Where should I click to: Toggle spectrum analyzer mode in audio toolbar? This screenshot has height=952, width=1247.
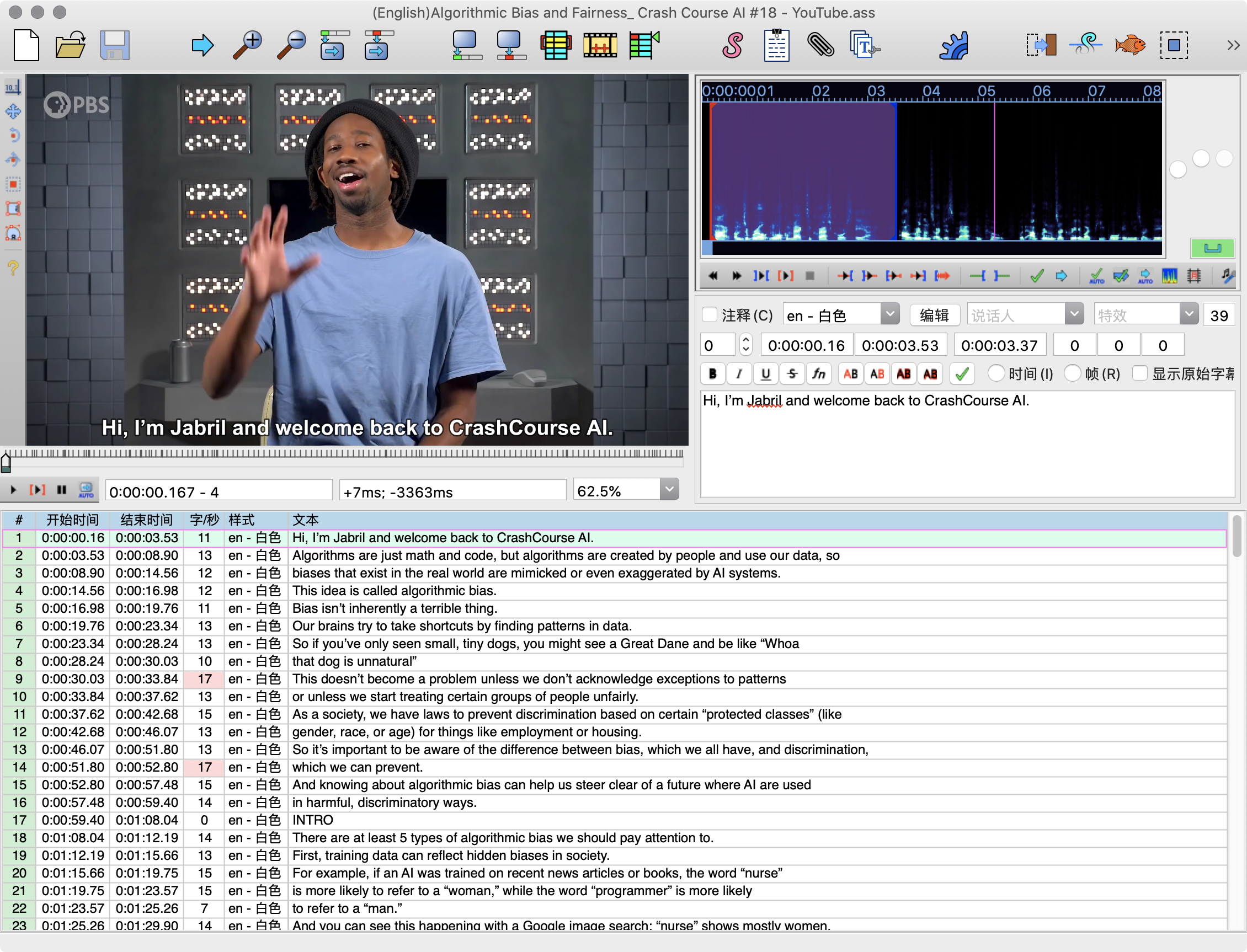point(1169,276)
